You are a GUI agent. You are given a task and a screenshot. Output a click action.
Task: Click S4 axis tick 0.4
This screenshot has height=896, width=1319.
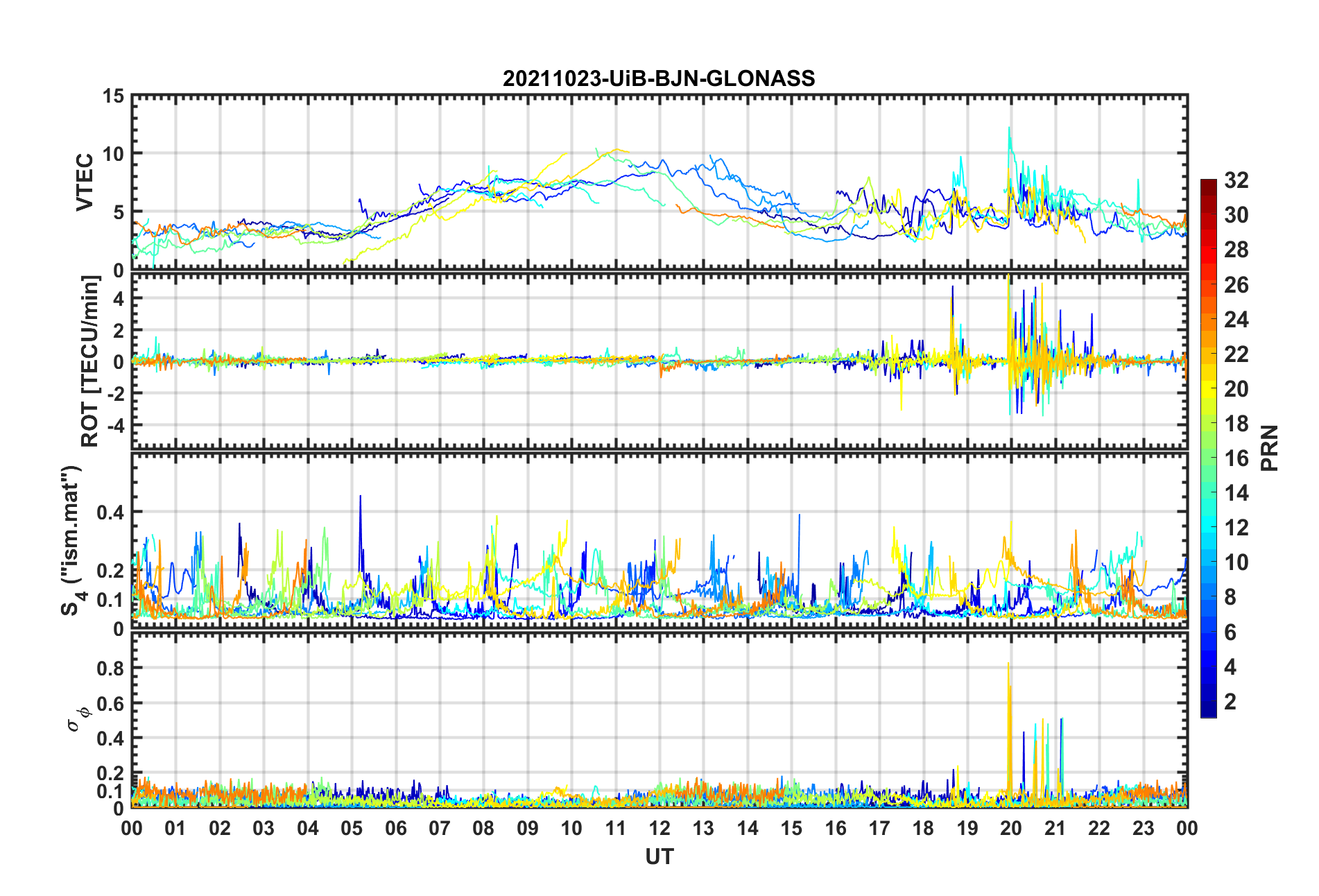tap(110, 512)
